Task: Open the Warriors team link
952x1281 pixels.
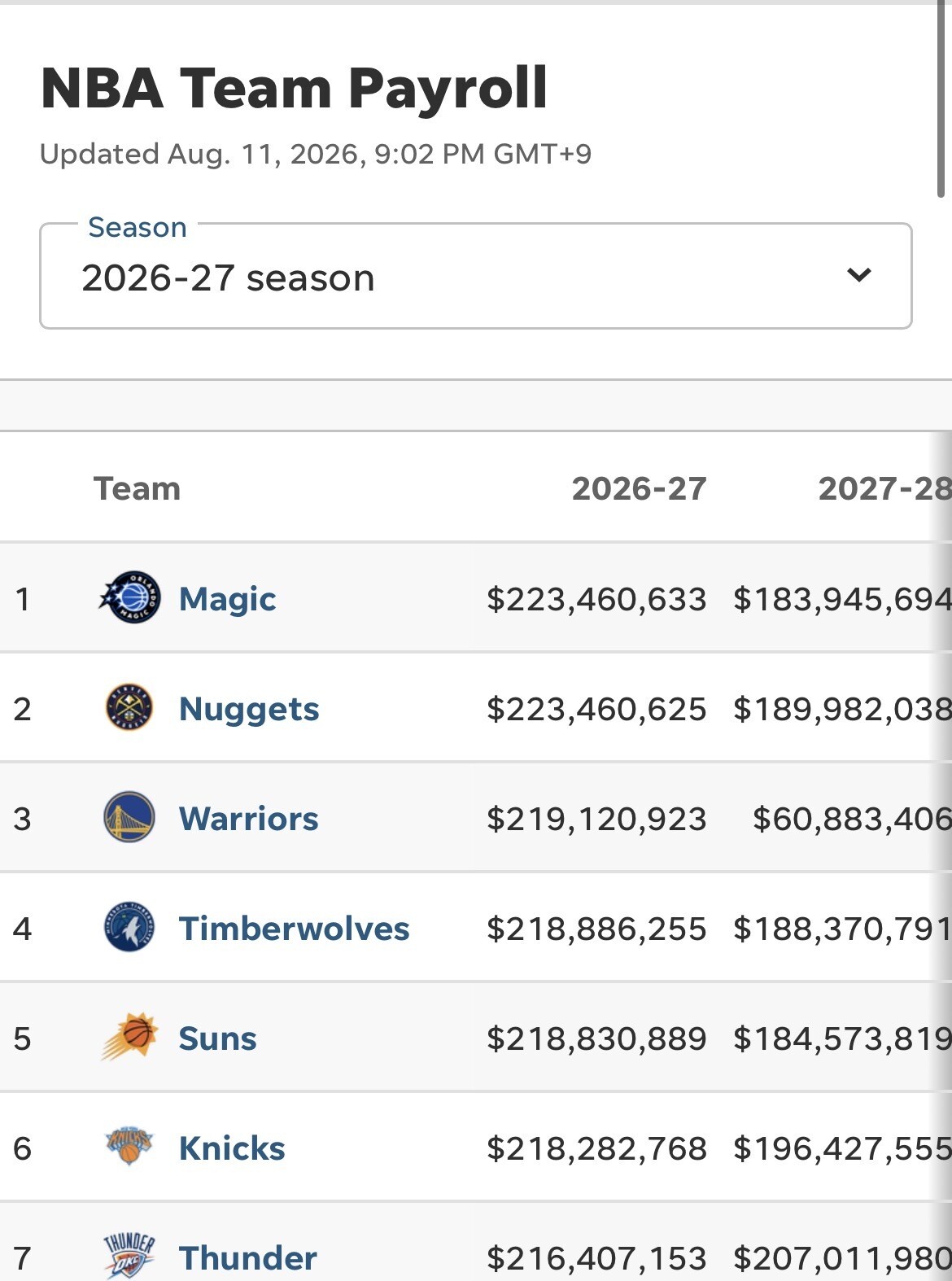Action: click(249, 819)
